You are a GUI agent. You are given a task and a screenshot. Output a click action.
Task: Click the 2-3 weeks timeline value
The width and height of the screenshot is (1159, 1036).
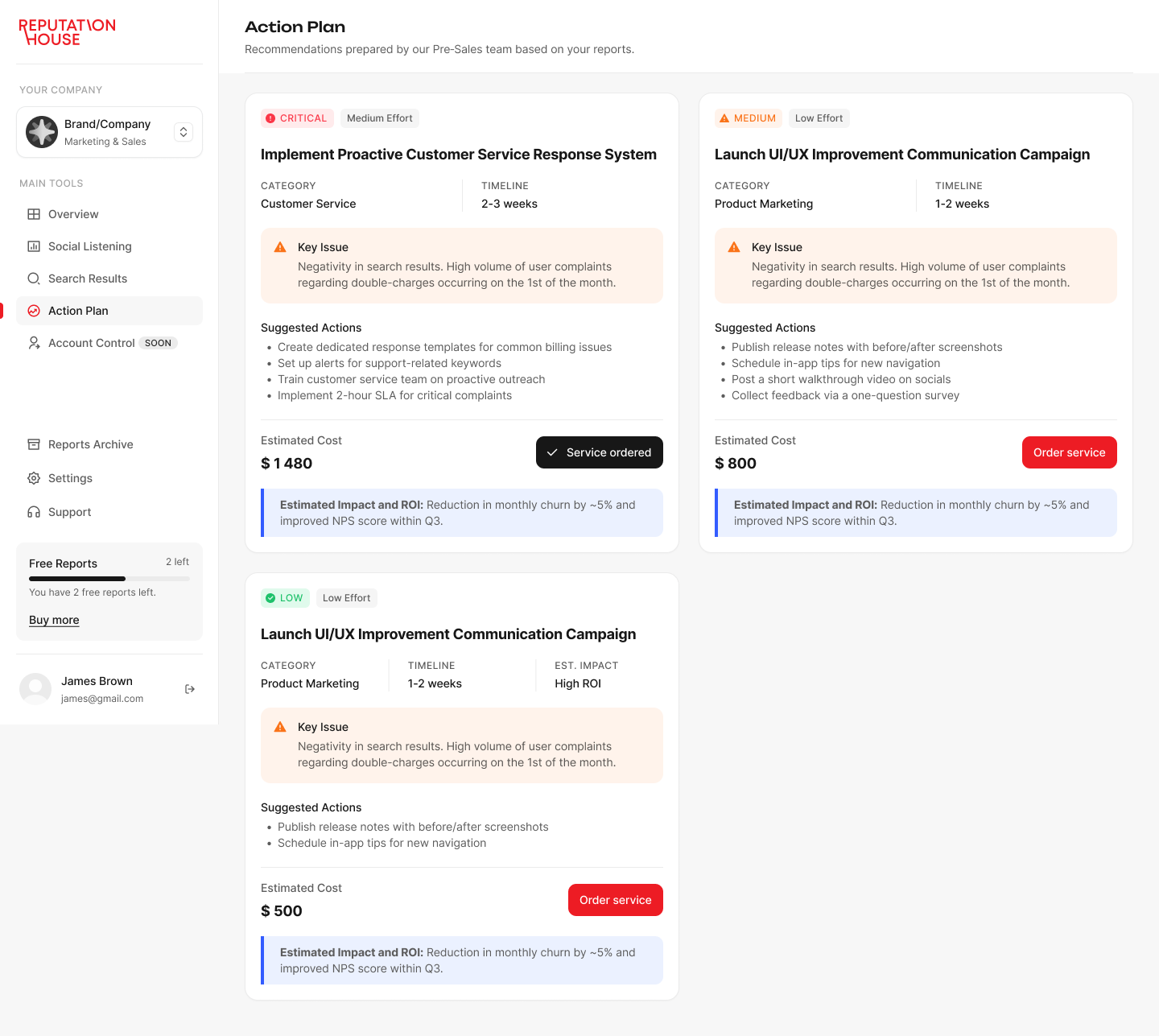tap(509, 204)
